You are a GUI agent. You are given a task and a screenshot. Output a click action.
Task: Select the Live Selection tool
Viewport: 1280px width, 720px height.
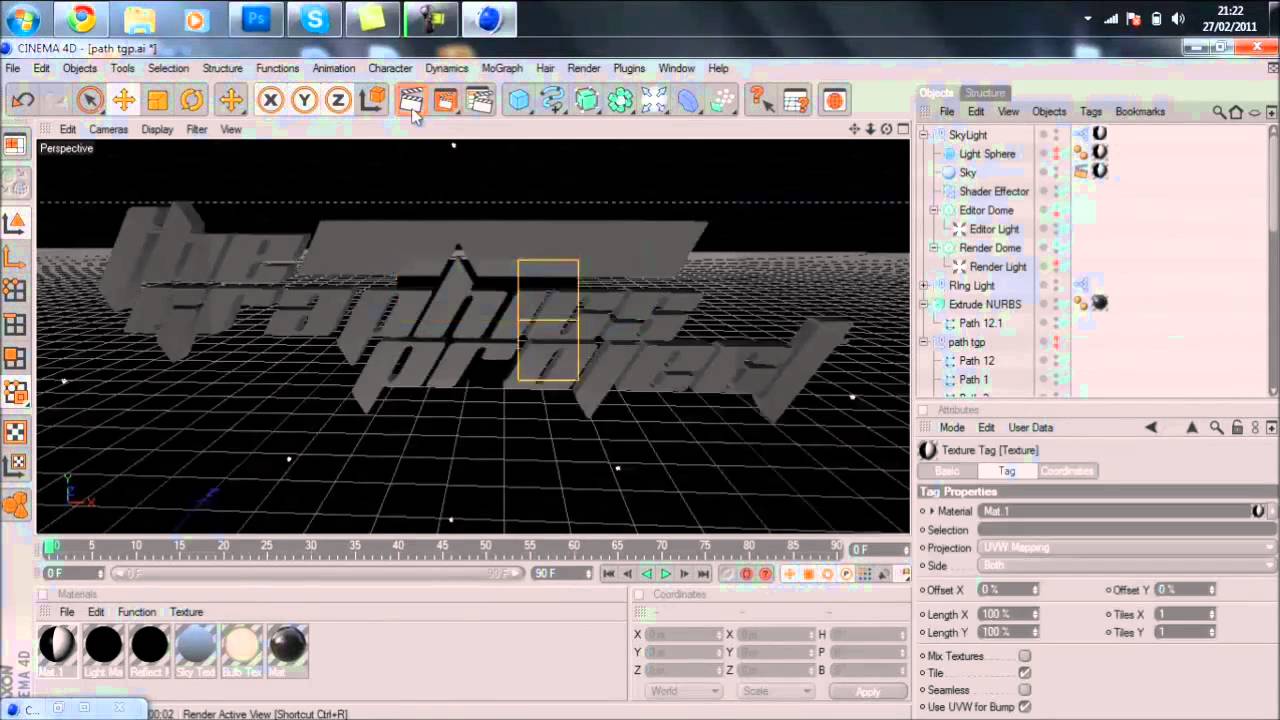[90, 100]
